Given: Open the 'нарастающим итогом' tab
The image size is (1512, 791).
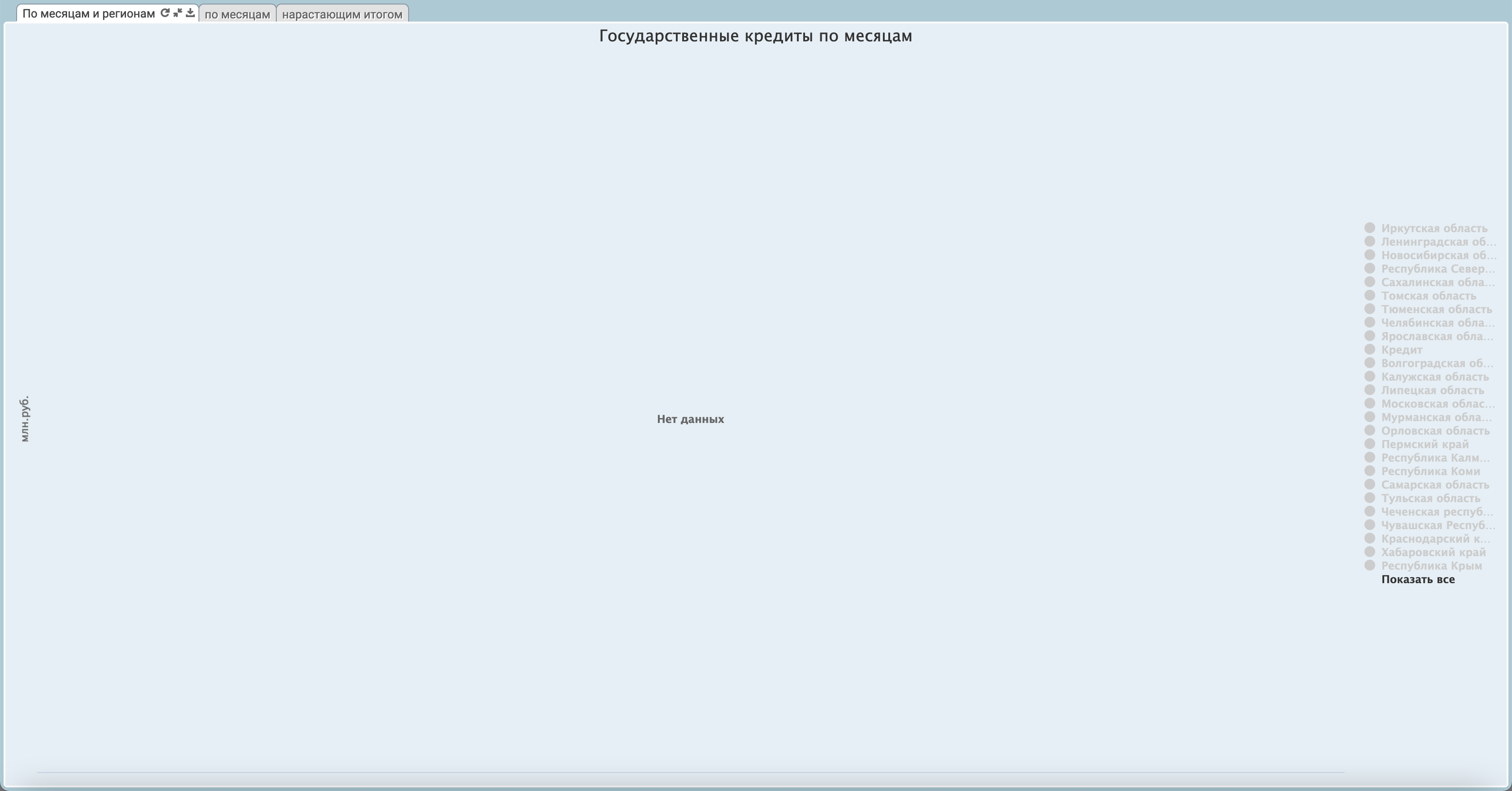Looking at the screenshot, I should pos(342,14).
